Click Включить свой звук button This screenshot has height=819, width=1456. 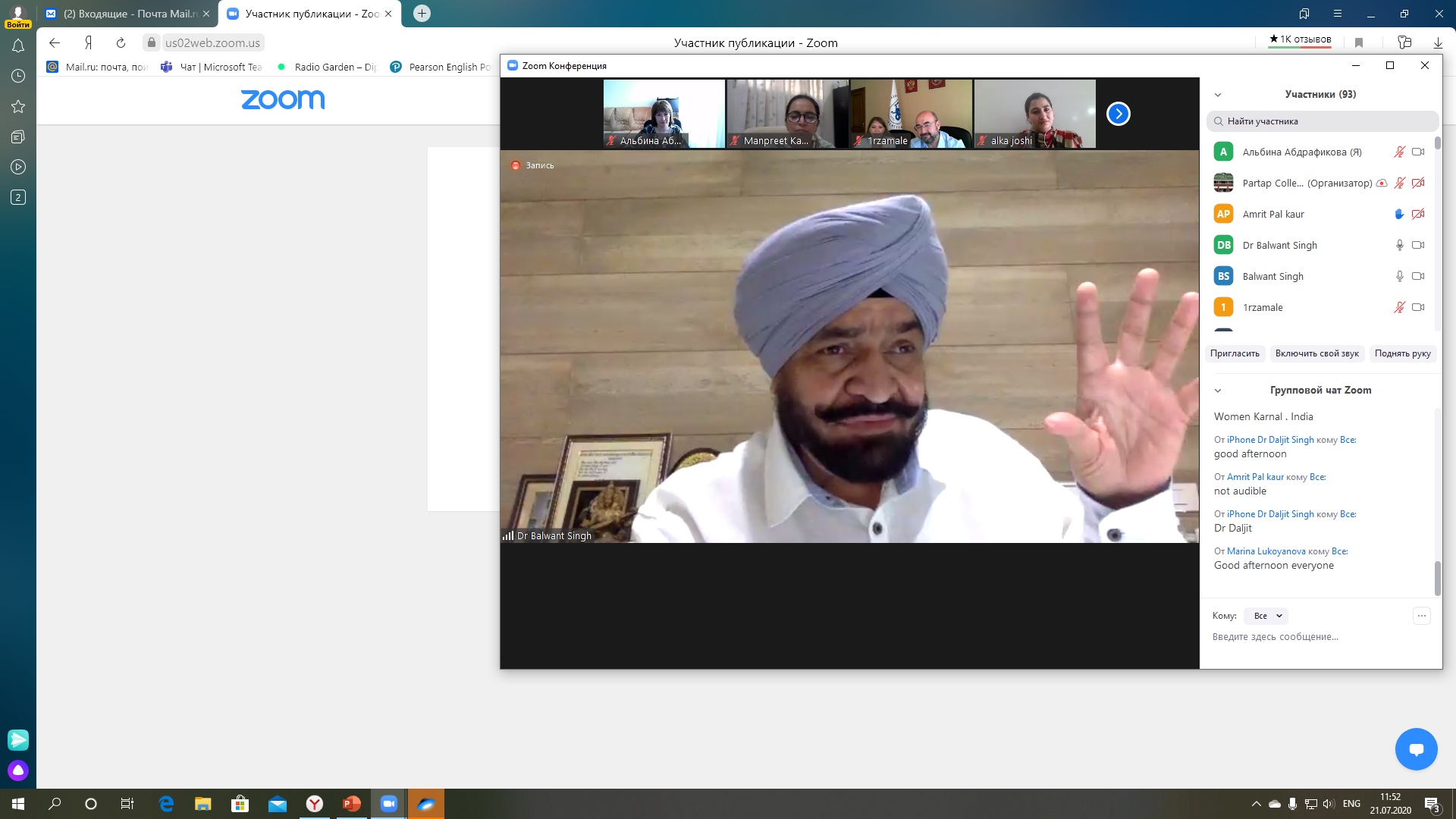(1316, 353)
